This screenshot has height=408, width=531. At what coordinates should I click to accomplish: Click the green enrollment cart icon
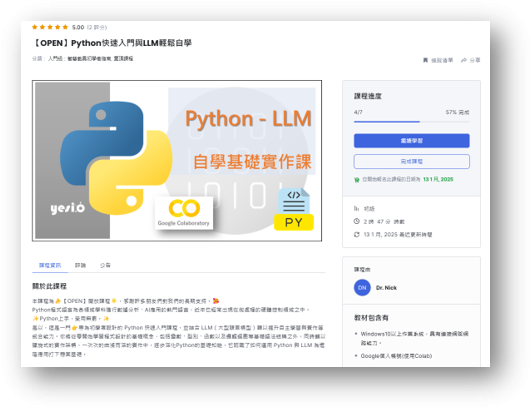click(357, 179)
